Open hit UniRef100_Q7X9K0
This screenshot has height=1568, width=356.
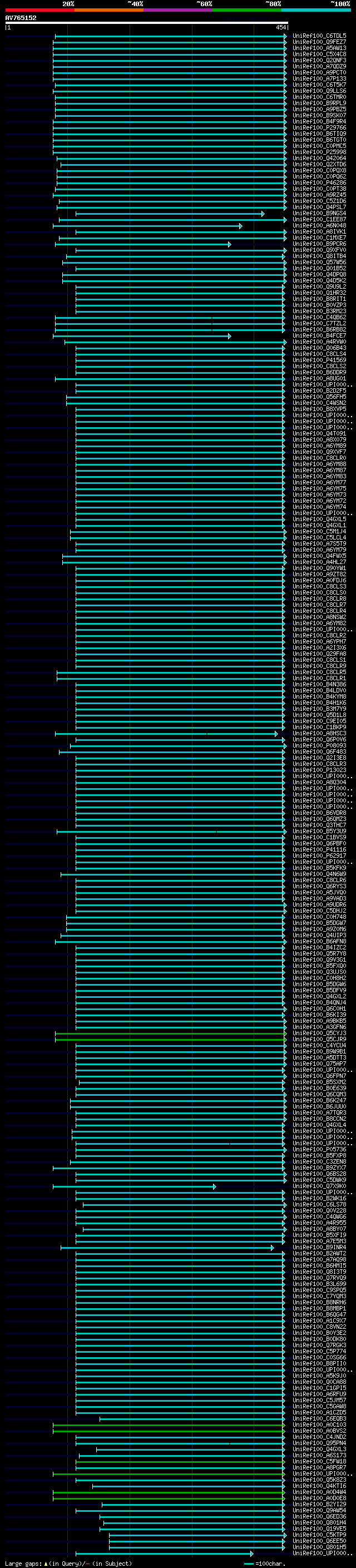click(x=319, y=1186)
